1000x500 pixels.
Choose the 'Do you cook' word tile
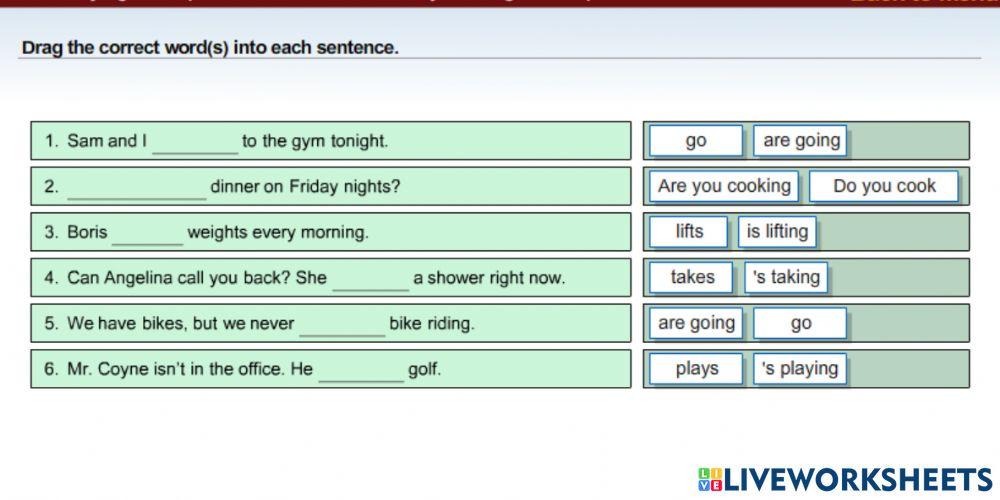(884, 186)
